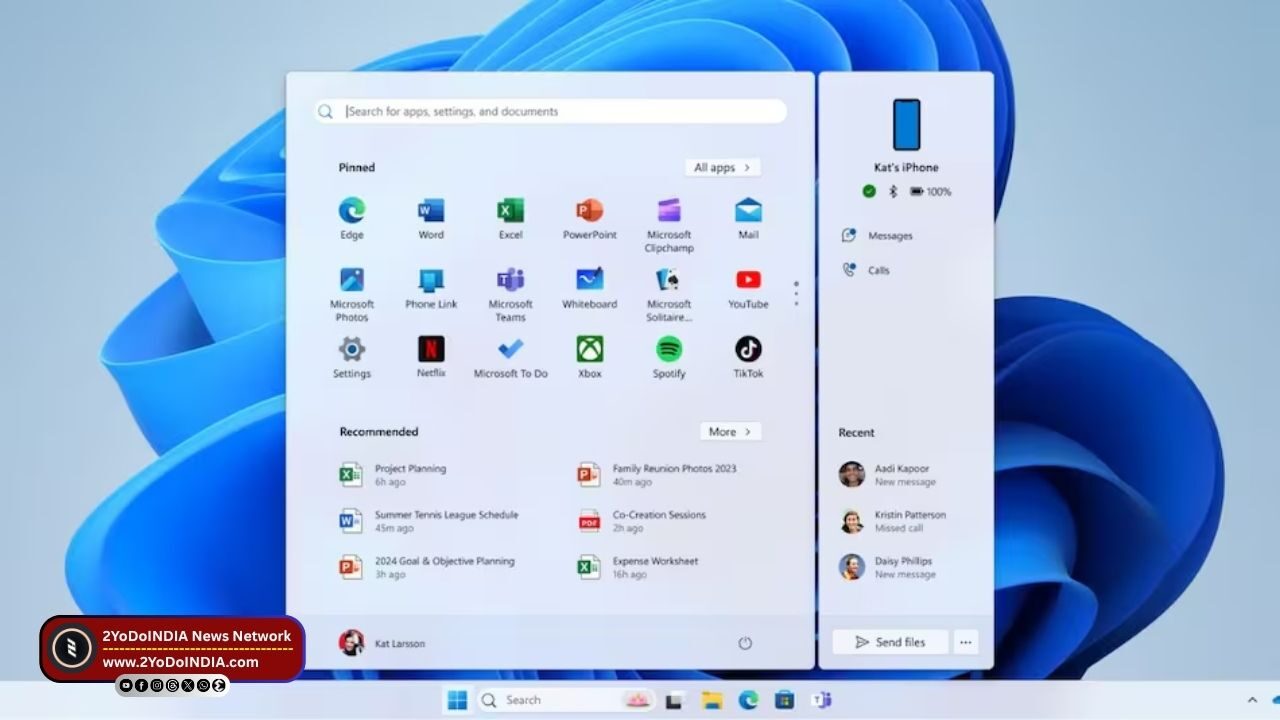Screen dimensions: 1280x720
Task: Expand the All apps list
Action: tap(723, 167)
